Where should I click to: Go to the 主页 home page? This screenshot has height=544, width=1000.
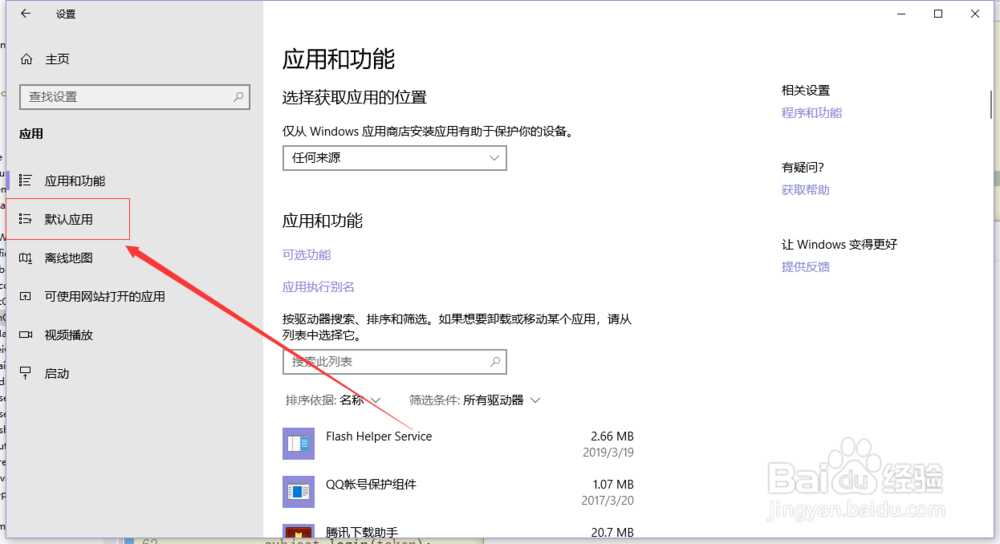[x=57, y=59]
